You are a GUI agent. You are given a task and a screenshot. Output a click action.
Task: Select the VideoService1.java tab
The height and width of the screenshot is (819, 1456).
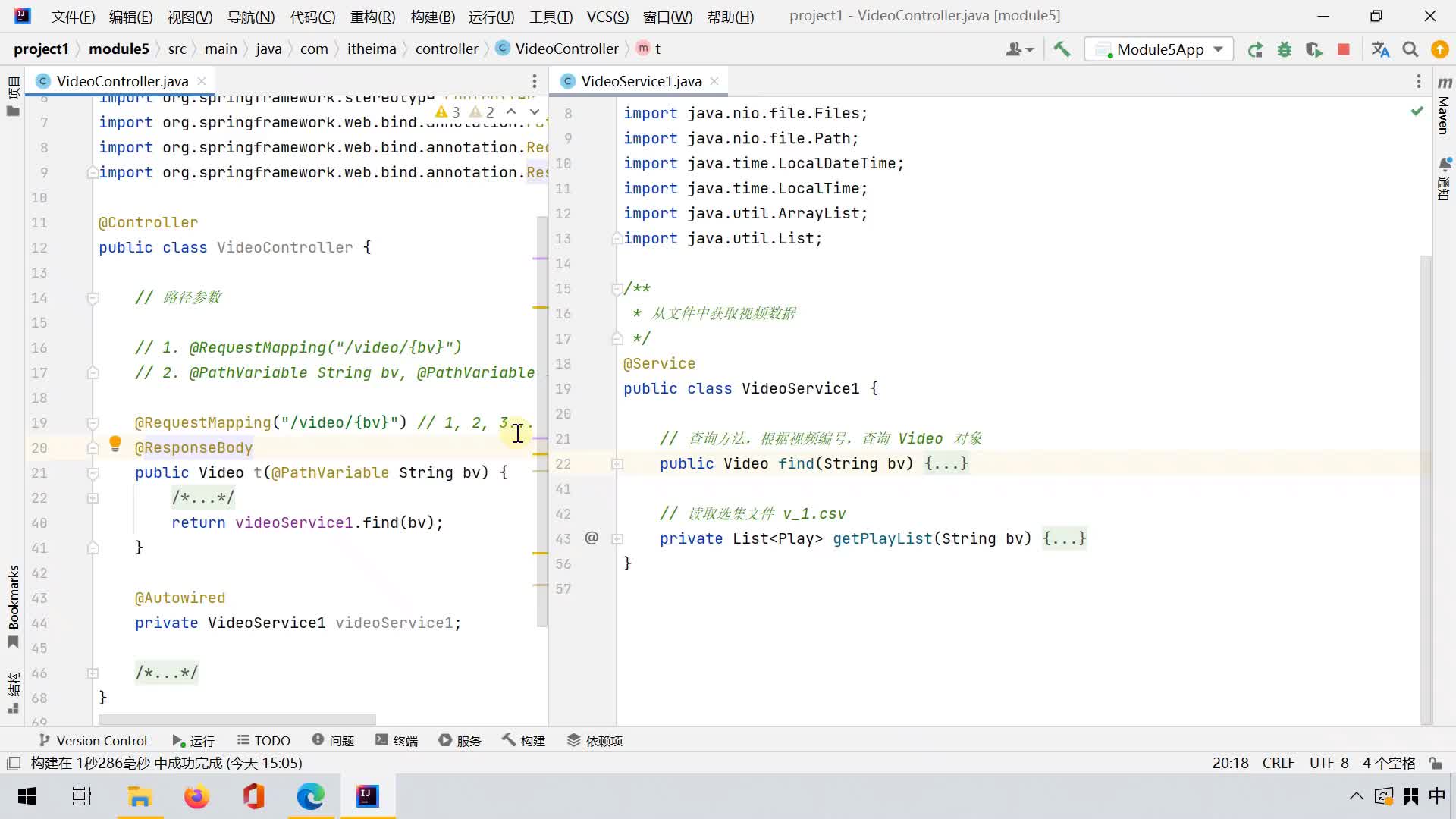click(640, 81)
